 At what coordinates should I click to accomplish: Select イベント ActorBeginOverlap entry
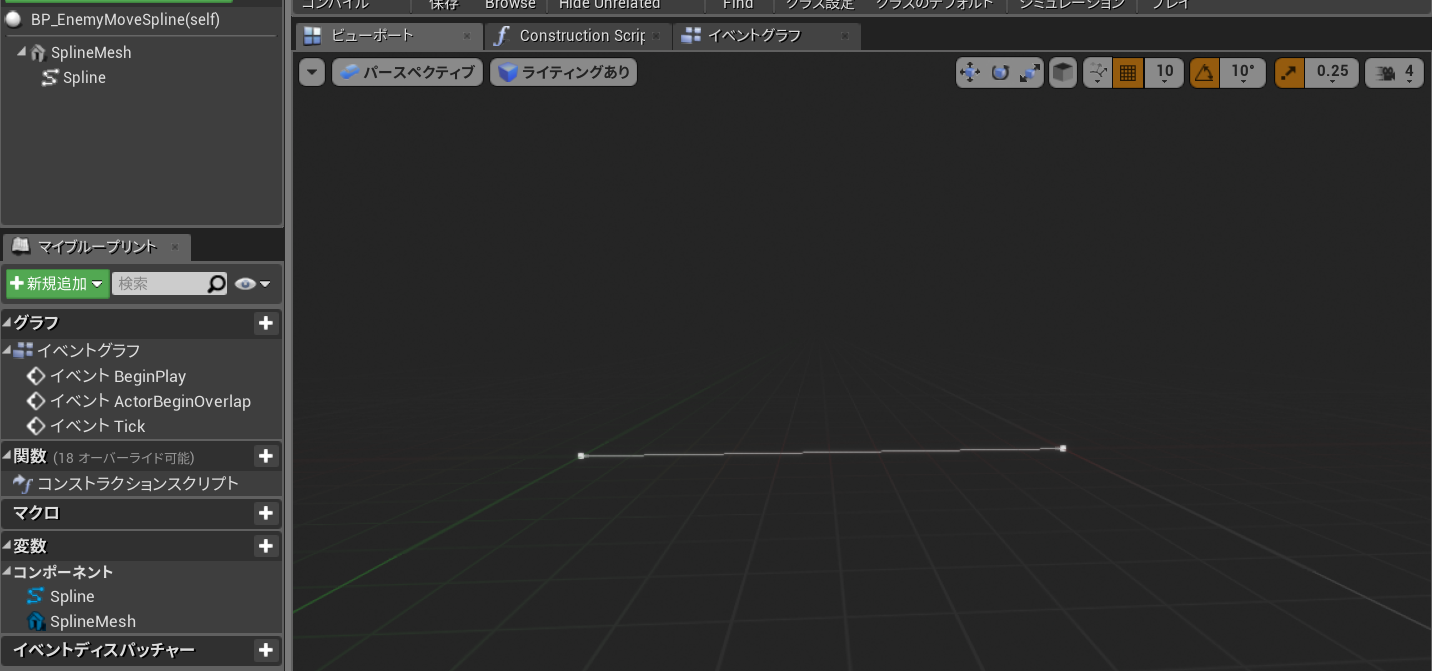coord(150,401)
